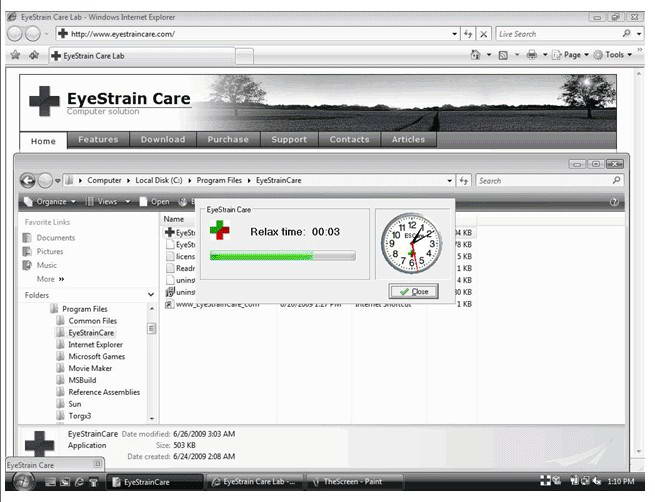Screen dimensions: 655x502
Task: Select Common Files folder in tree
Action: coord(93,321)
